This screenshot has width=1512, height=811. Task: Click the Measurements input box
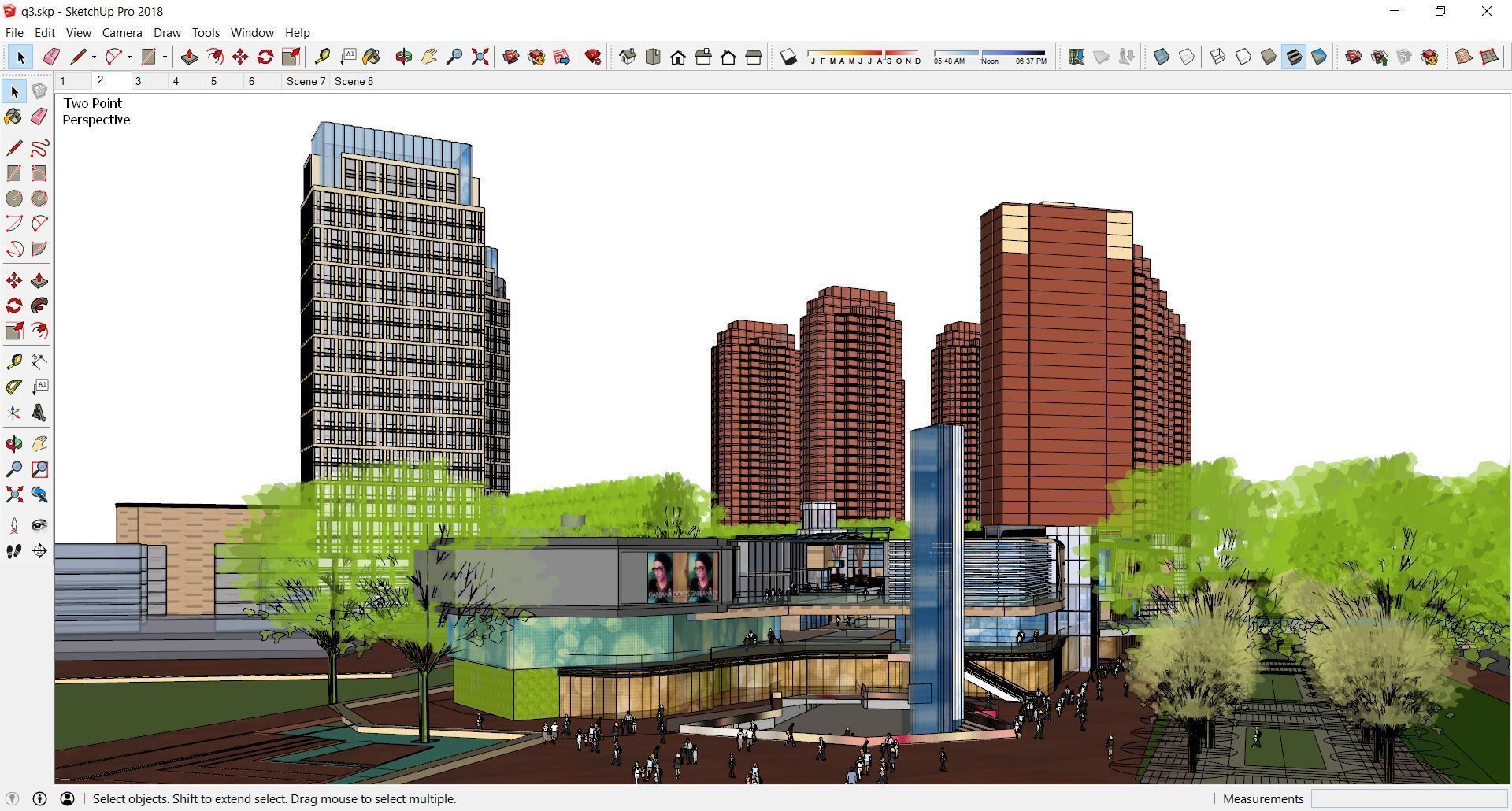click(x=1409, y=798)
